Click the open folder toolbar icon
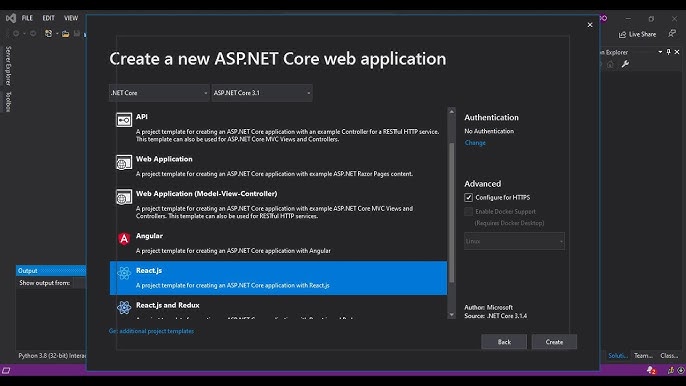 click(65, 34)
